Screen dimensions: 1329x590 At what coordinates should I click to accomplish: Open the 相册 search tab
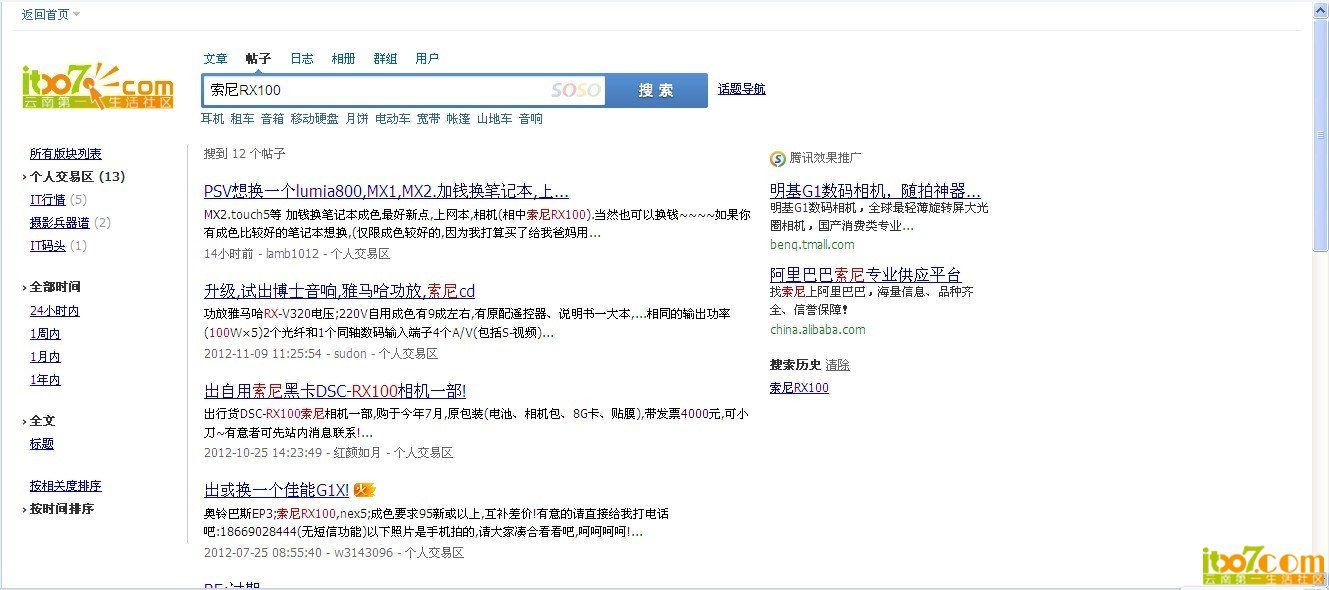(x=343, y=59)
